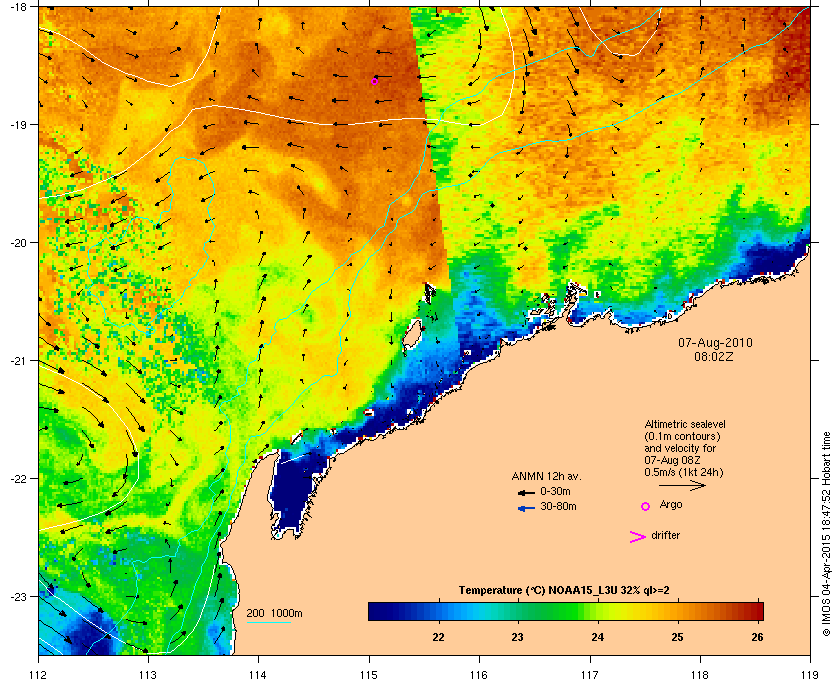Image resolution: width=840 pixels, height=680 pixels.
Task: Click the magenta drifter symbol in the legend
Action: pyautogui.click(x=638, y=537)
